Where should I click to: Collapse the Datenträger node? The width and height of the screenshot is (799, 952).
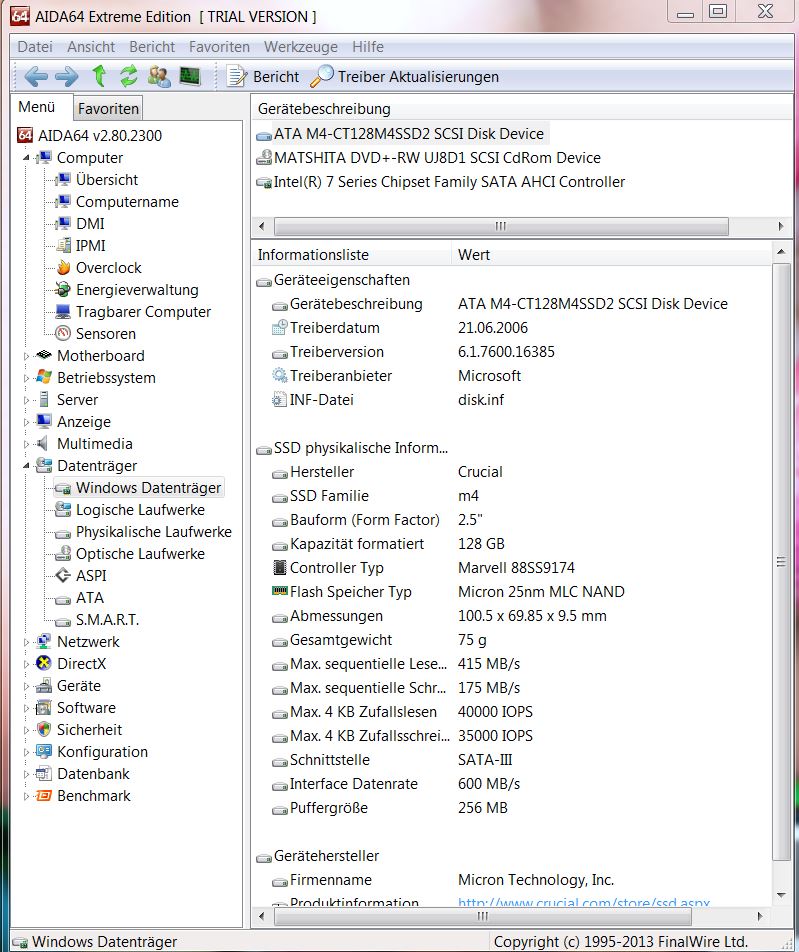pos(26,466)
